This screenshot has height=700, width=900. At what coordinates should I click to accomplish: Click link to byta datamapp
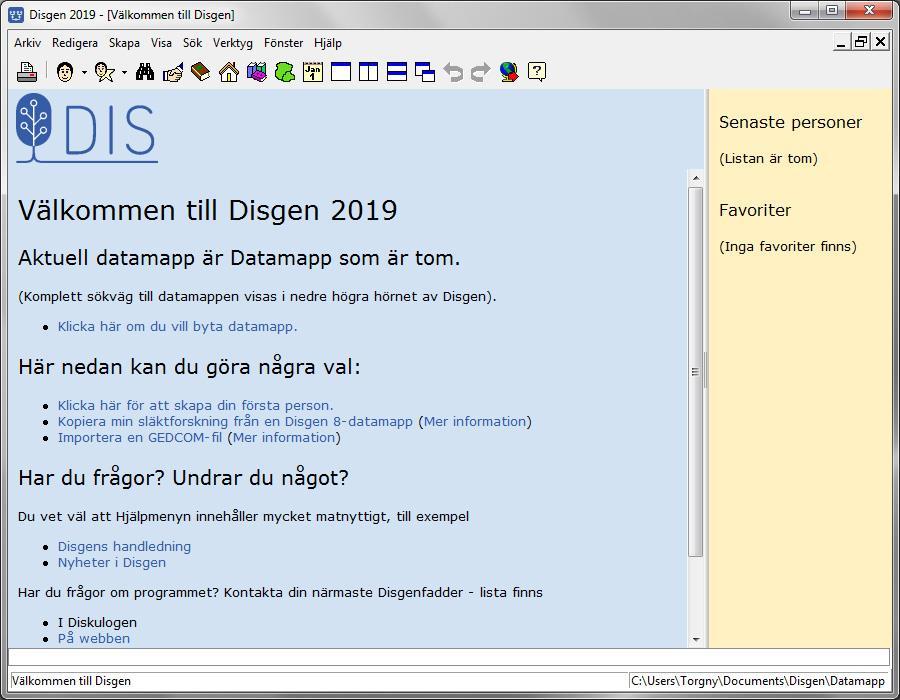(177, 326)
